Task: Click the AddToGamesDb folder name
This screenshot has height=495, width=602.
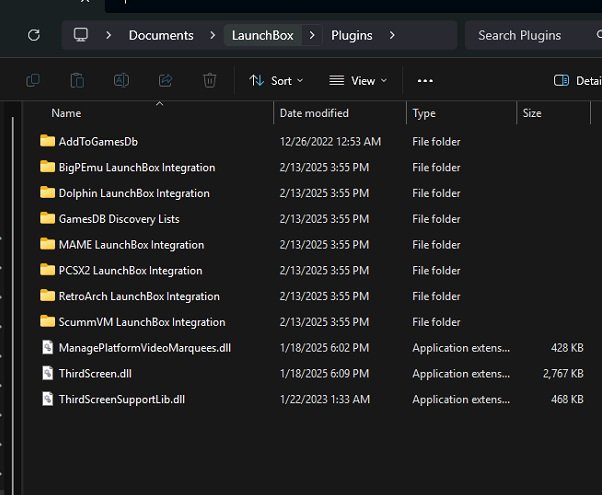Action: [98, 142]
